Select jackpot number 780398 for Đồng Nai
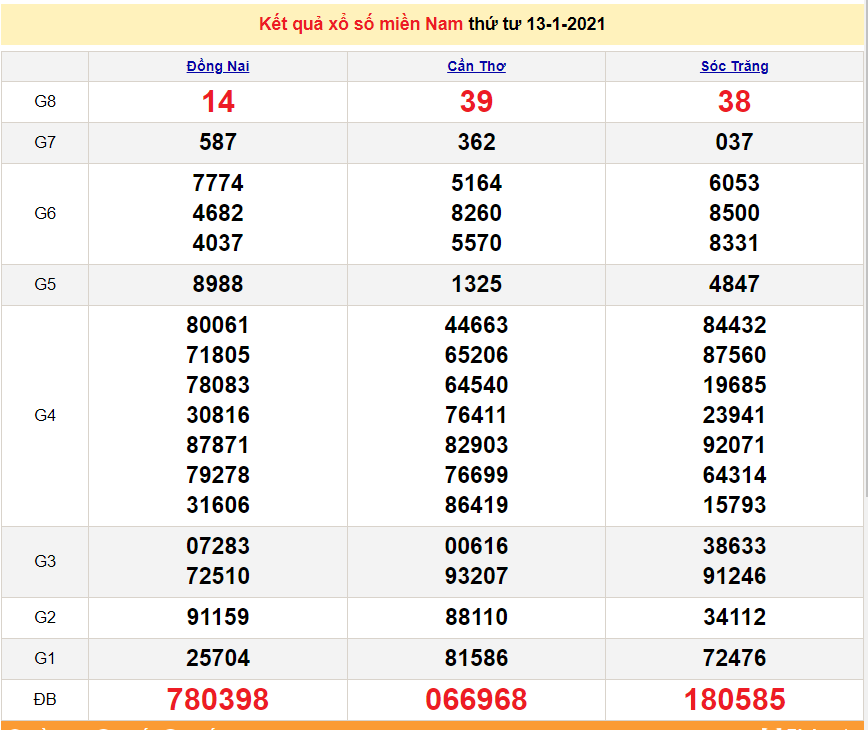The image size is (868, 730). (217, 699)
